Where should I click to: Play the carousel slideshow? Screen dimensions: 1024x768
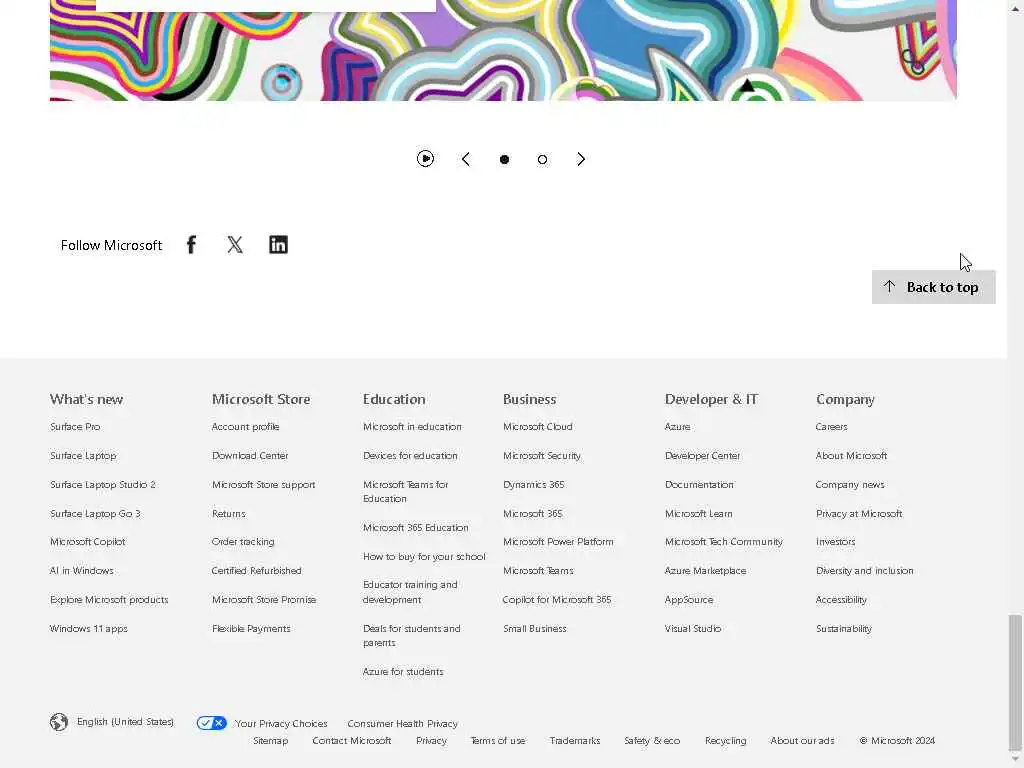425,159
